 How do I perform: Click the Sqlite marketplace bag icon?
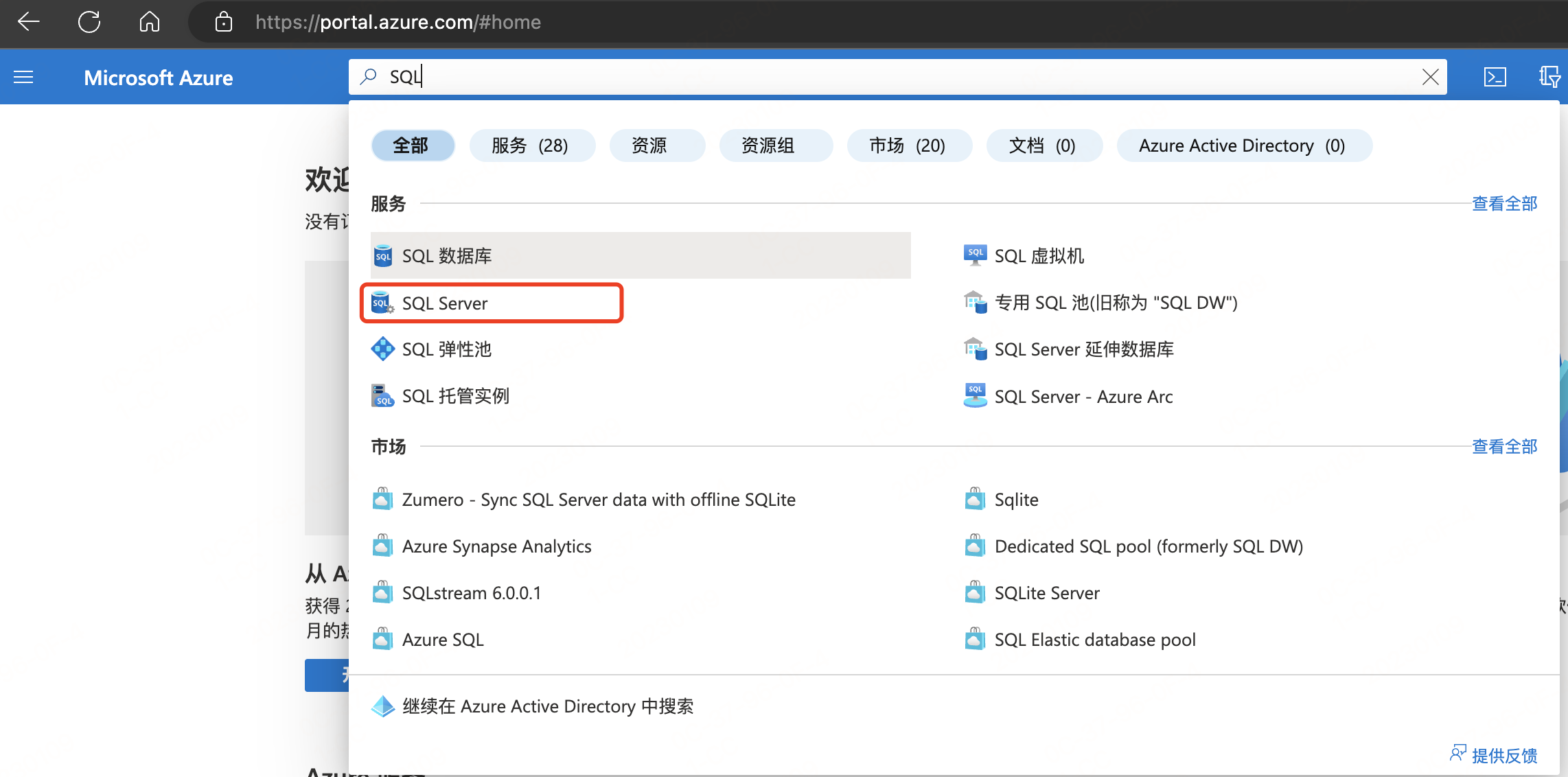click(975, 499)
